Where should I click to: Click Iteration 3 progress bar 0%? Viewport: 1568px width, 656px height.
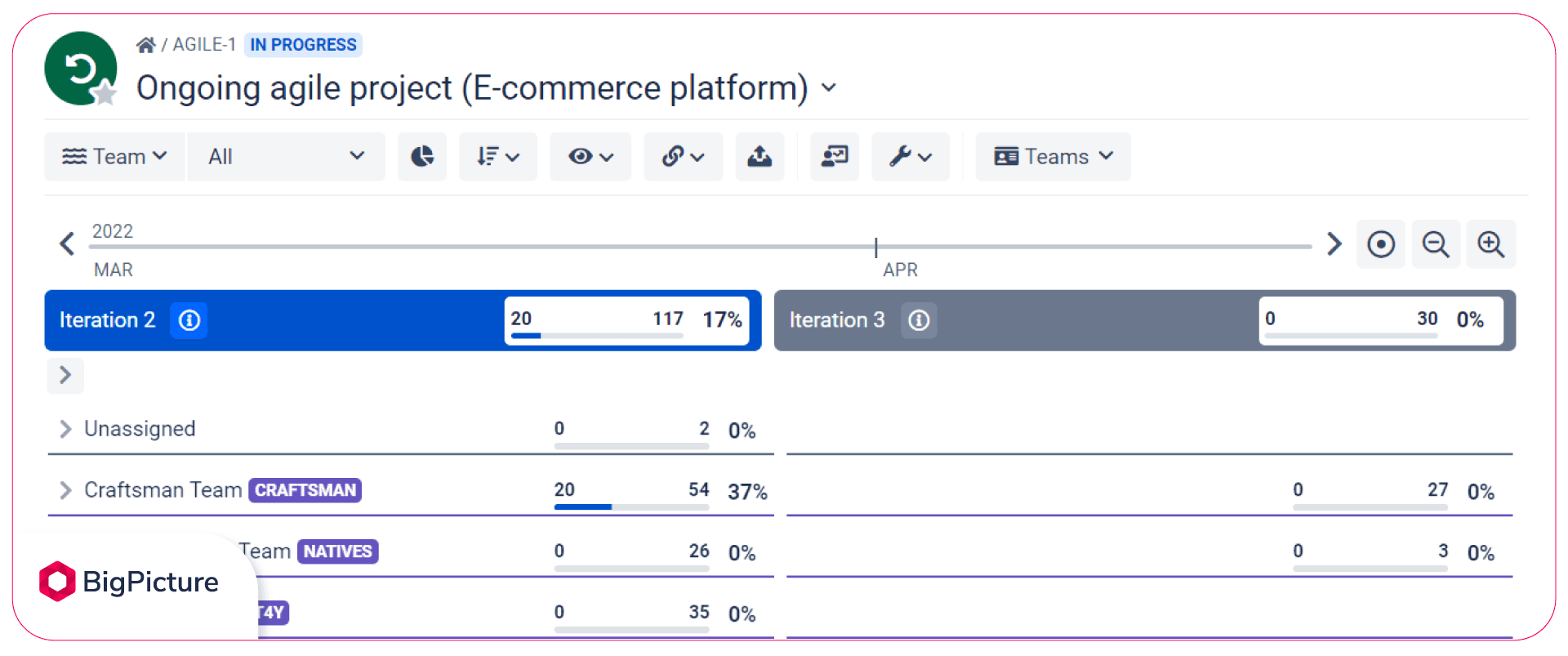(x=1381, y=320)
